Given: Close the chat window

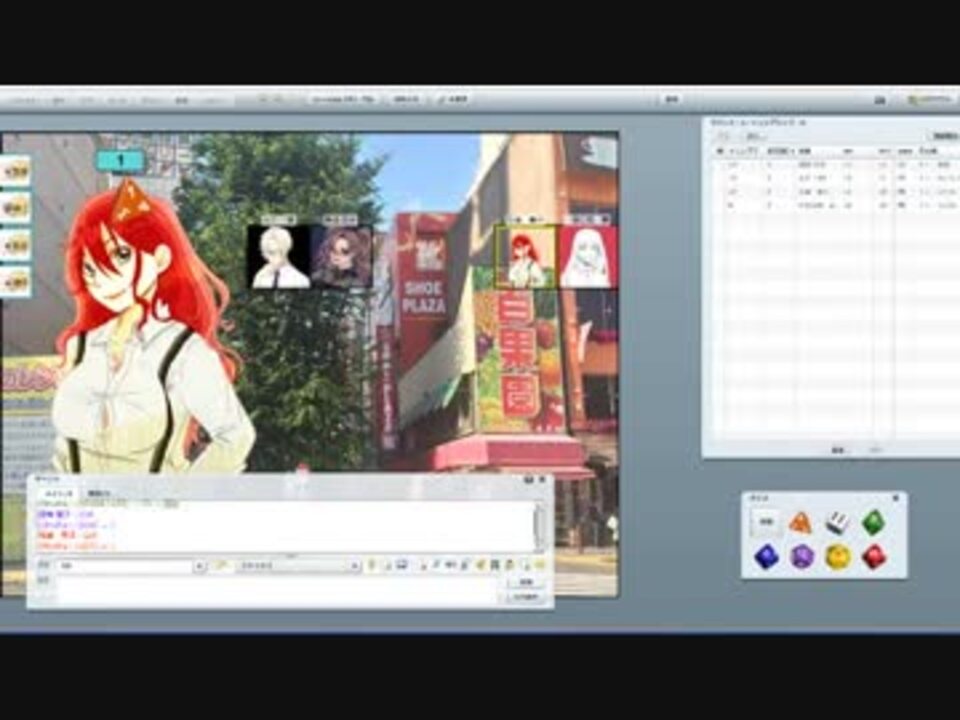Looking at the screenshot, I should click(x=543, y=480).
